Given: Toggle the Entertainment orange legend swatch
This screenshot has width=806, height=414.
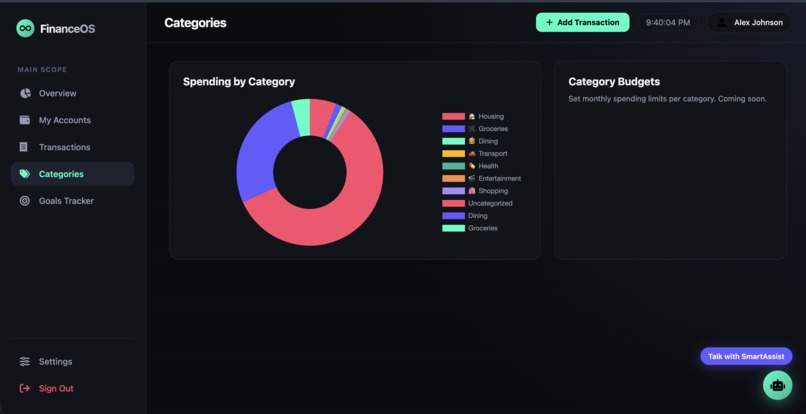Looking at the screenshot, I should tap(453, 178).
